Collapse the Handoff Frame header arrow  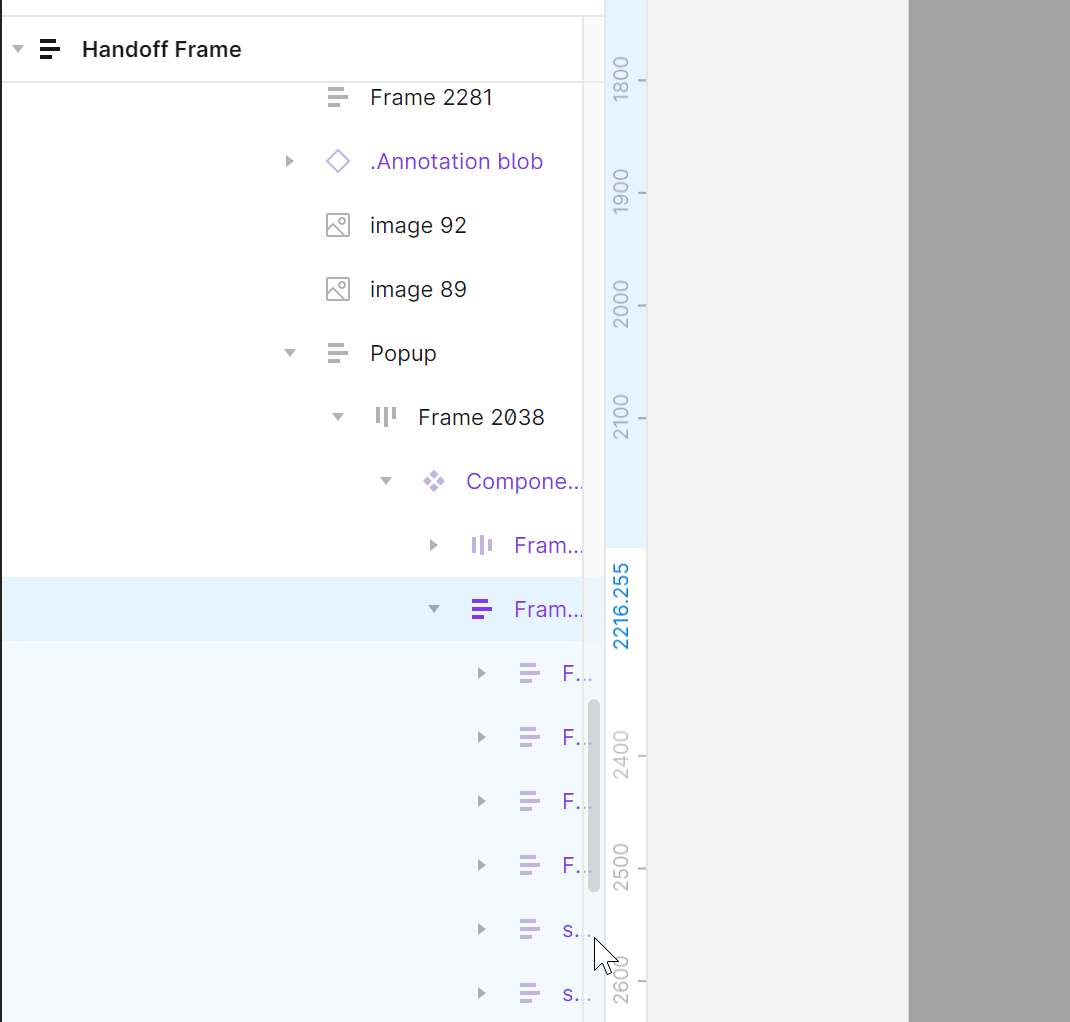click(x=18, y=49)
